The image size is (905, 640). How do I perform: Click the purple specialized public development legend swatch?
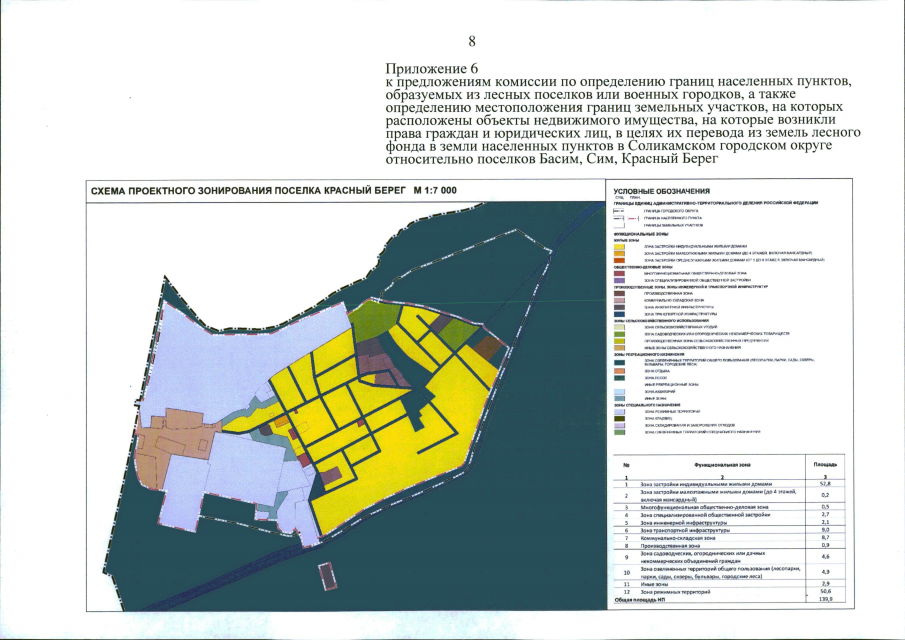pos(619,280)
